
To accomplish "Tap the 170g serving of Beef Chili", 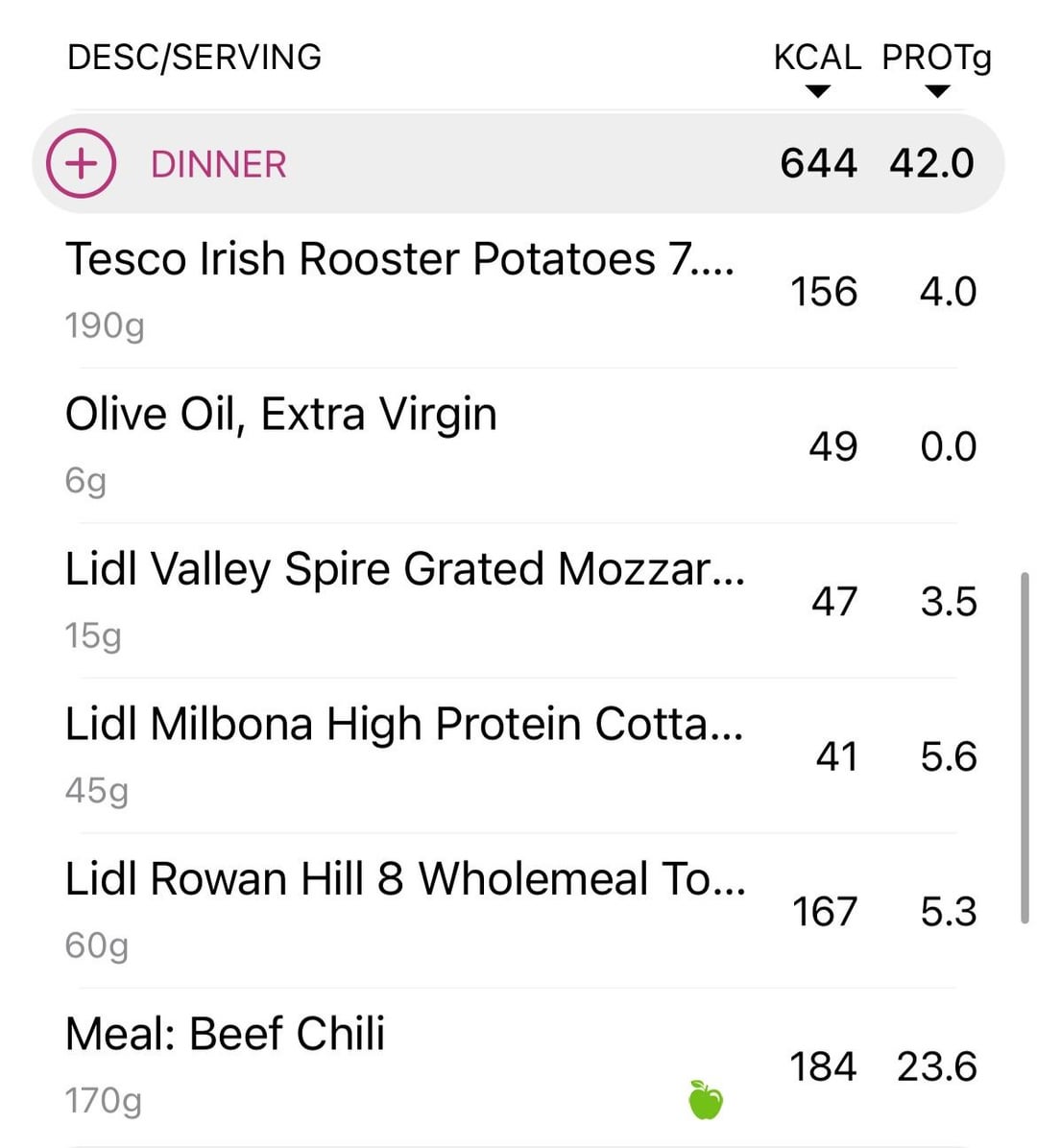I will 104,1100.
